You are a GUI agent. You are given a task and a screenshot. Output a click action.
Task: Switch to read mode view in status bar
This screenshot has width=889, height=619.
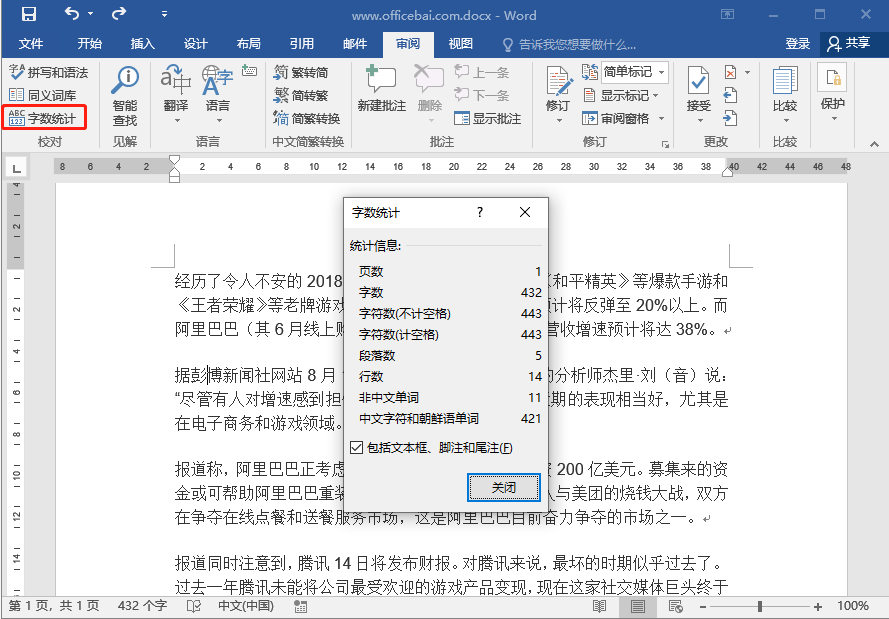[599, 607]
